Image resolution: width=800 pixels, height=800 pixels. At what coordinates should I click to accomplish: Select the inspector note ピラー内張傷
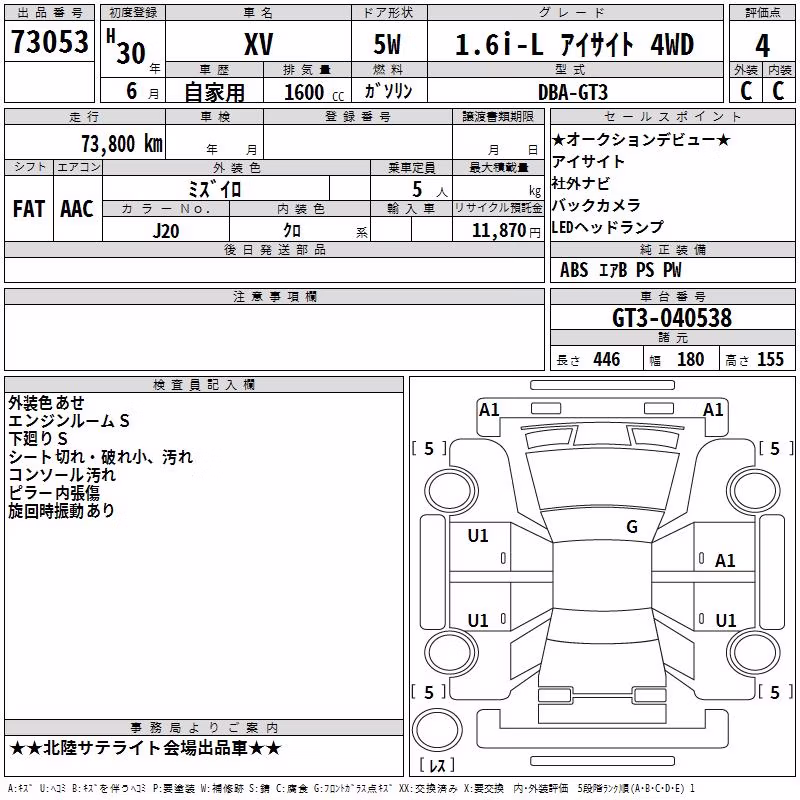point(54,492)
